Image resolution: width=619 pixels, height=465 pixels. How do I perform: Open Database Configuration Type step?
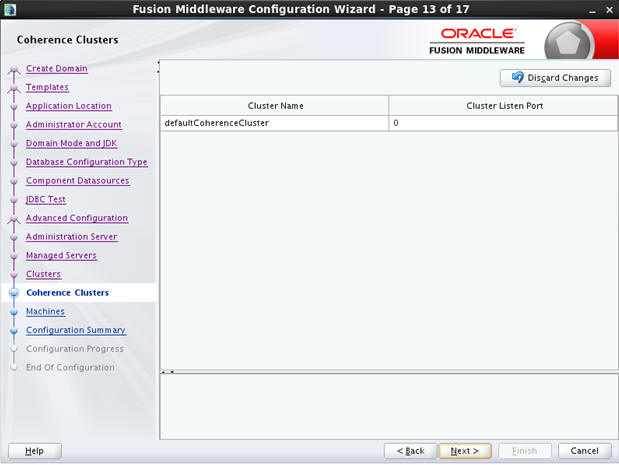click(x=87, y=162)
